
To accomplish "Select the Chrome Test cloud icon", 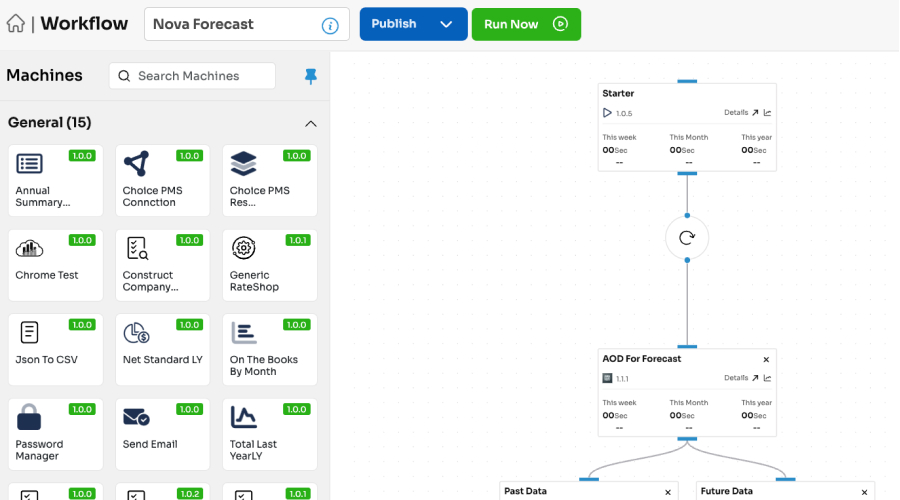I will point(29,248).
